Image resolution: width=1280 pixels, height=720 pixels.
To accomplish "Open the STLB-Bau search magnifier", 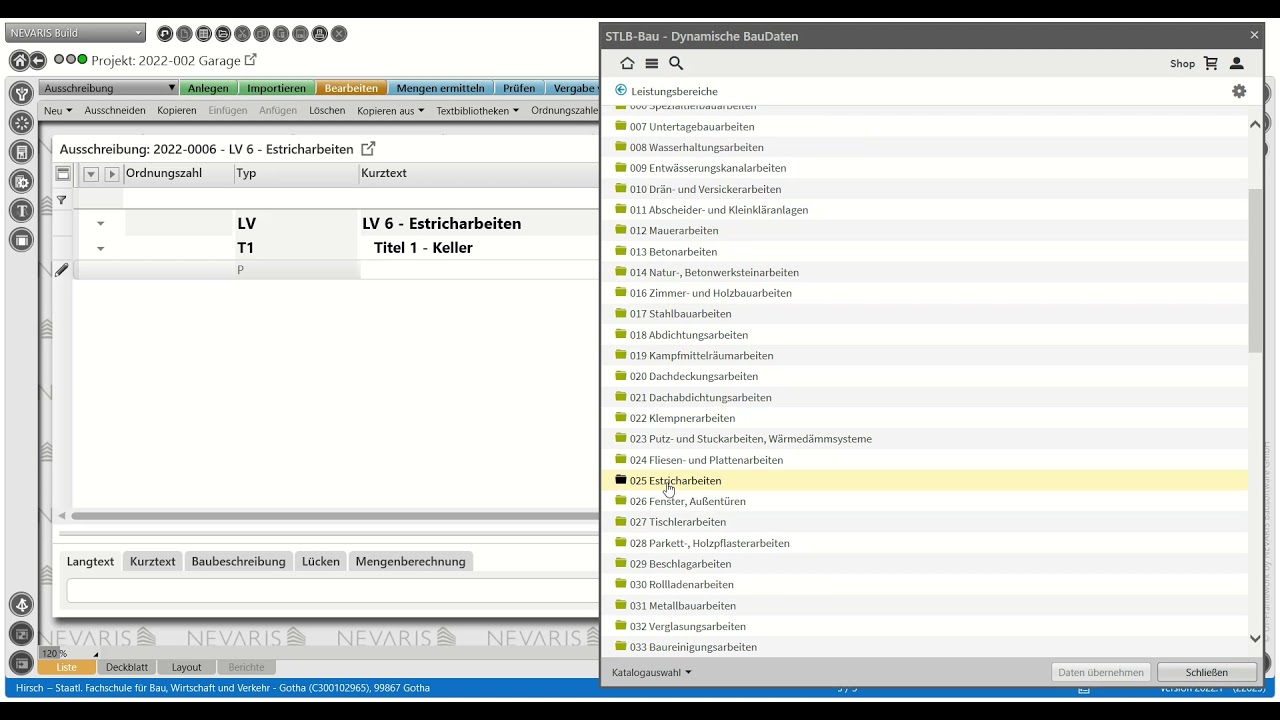I will click(x=676, y=63).
